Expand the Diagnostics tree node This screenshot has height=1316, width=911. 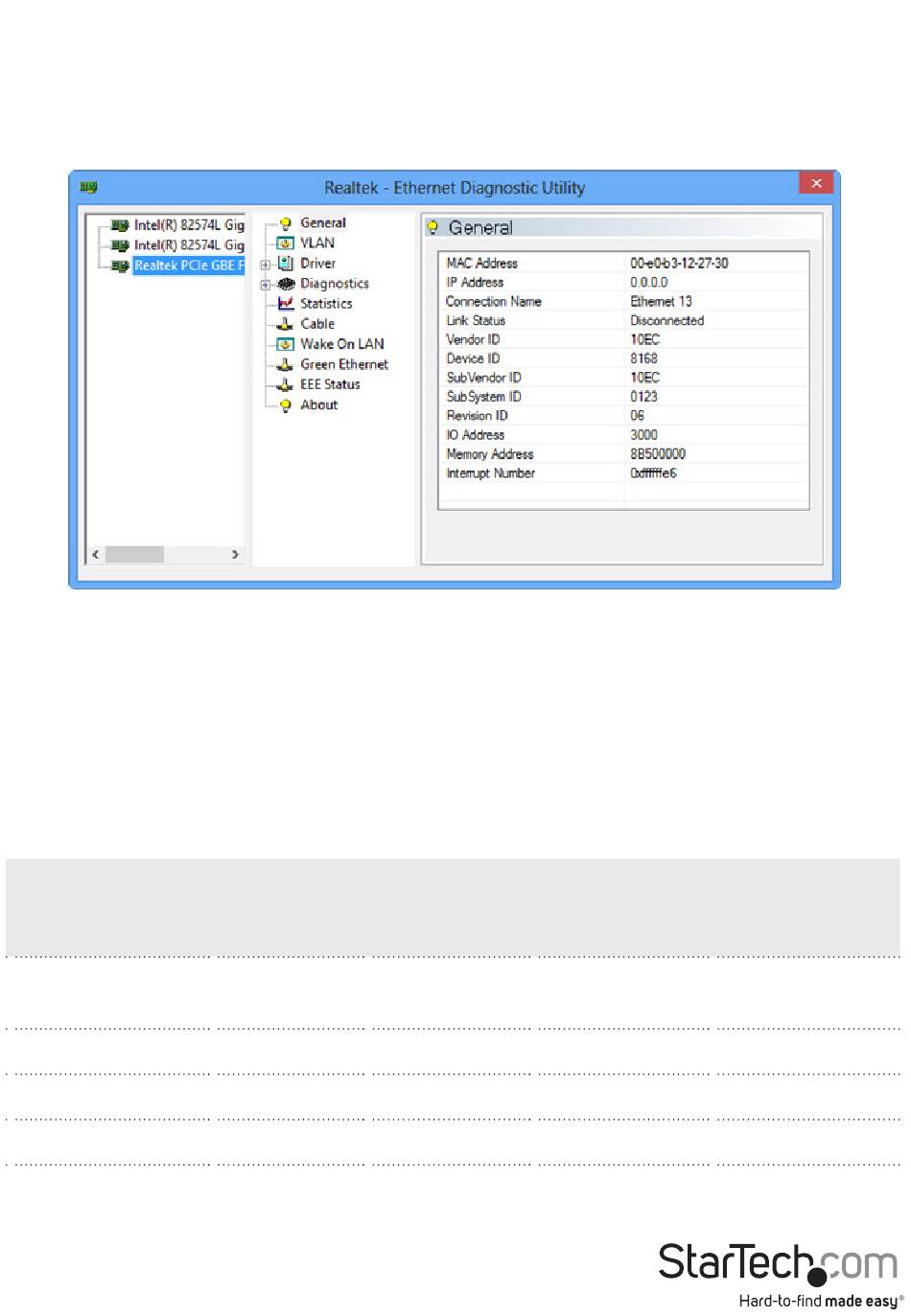(266, 285)
